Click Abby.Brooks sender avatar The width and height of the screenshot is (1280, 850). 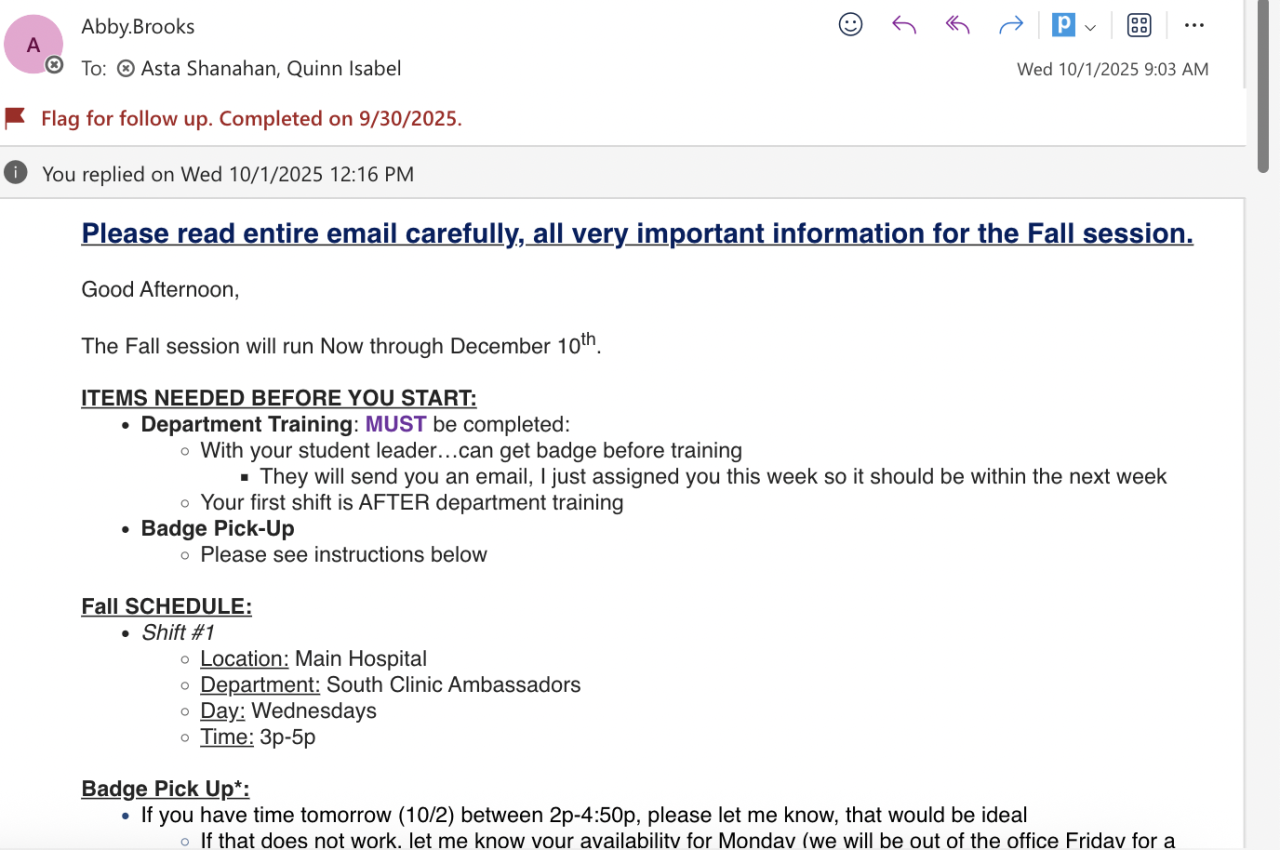click(33, 44)
